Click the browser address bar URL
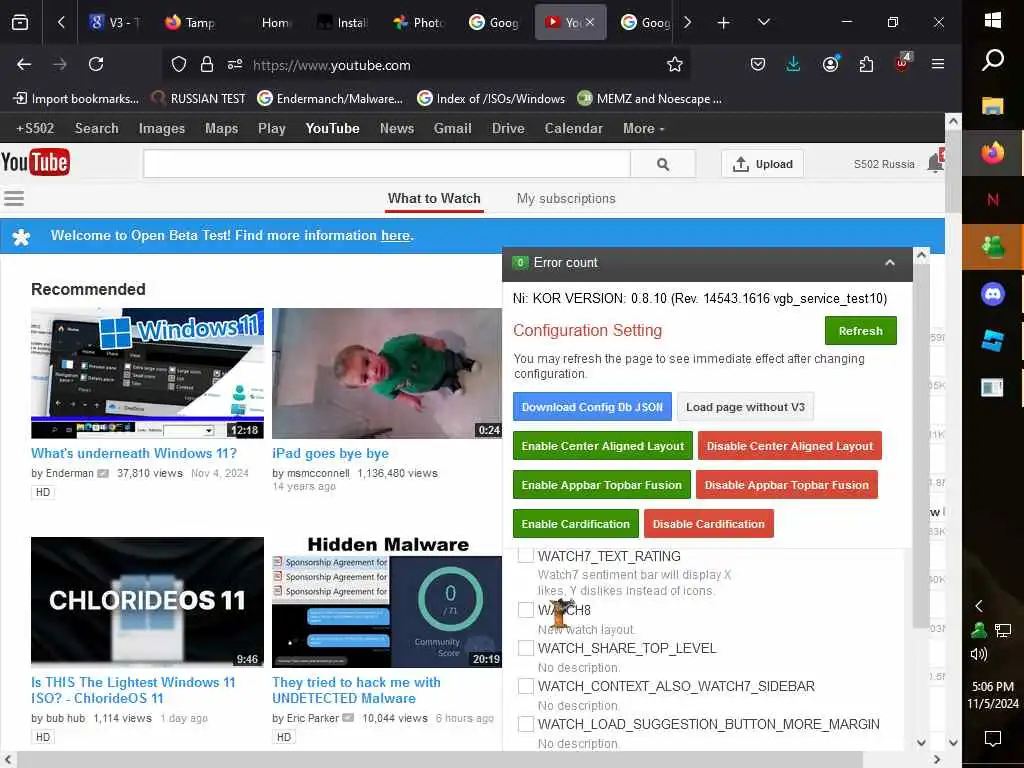Image resolution: width=1024 pixels, height=768 pixels. pyautogui.click(x=331, y=65)
